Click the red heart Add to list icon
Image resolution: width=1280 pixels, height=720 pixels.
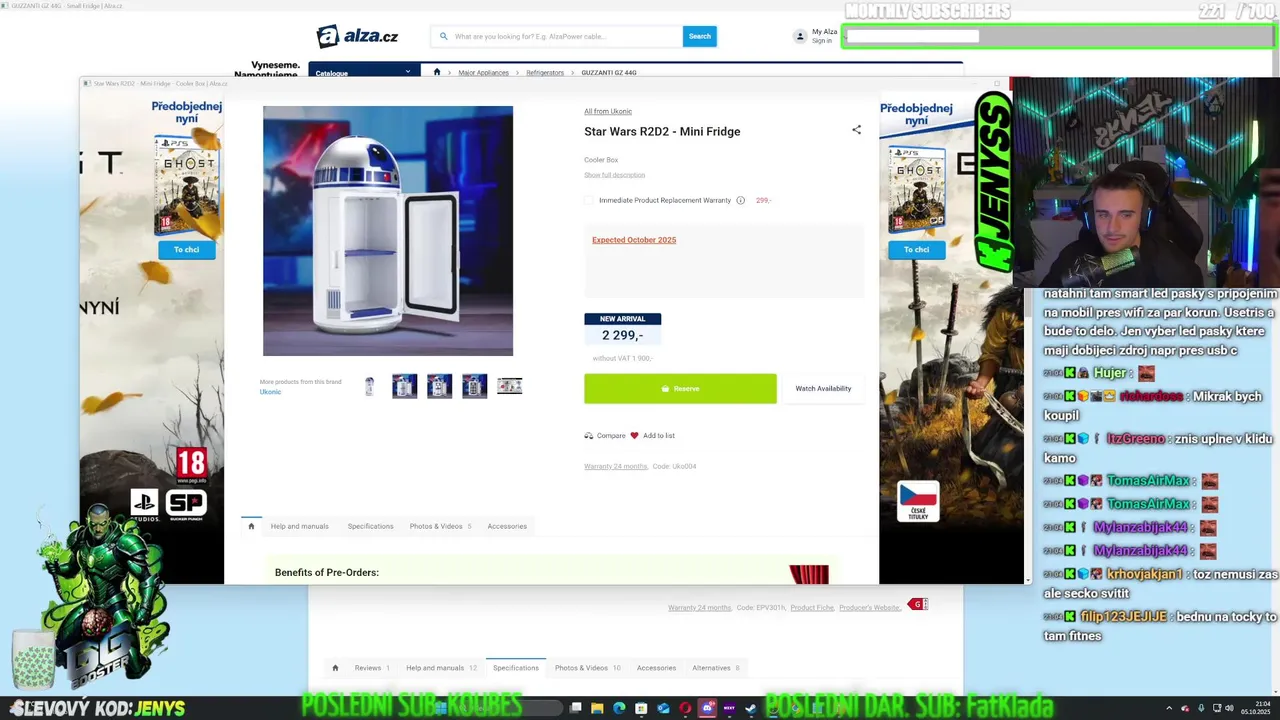click(634, 436)
